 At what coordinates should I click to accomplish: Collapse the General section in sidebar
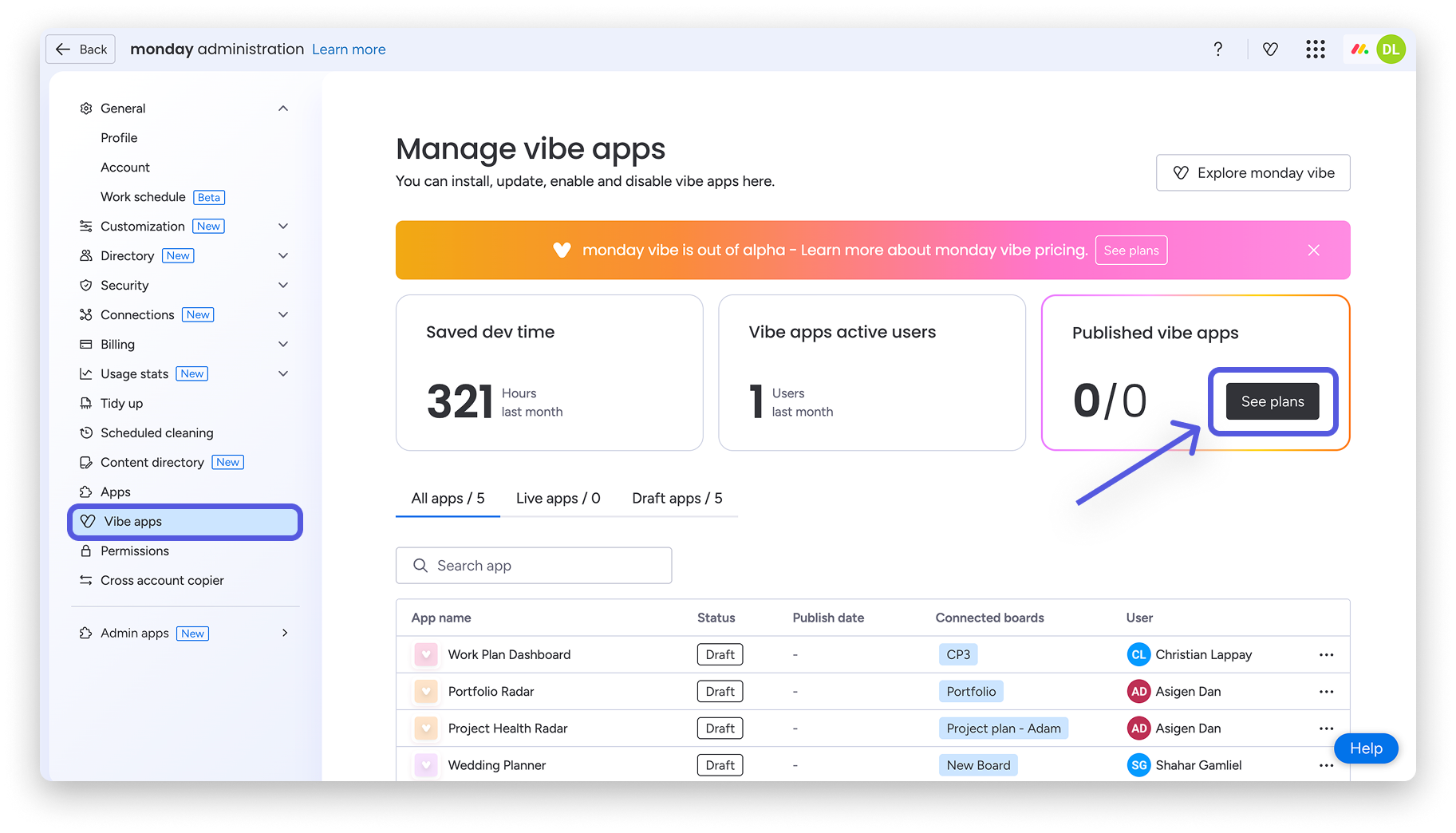pos(283,108)
